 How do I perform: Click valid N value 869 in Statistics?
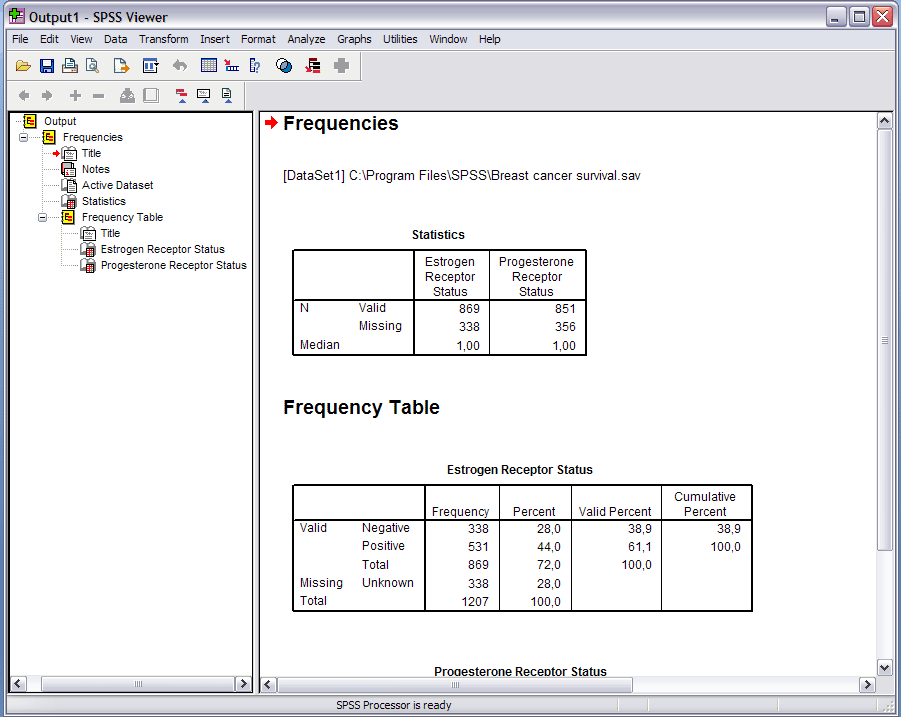click(469, 309)
